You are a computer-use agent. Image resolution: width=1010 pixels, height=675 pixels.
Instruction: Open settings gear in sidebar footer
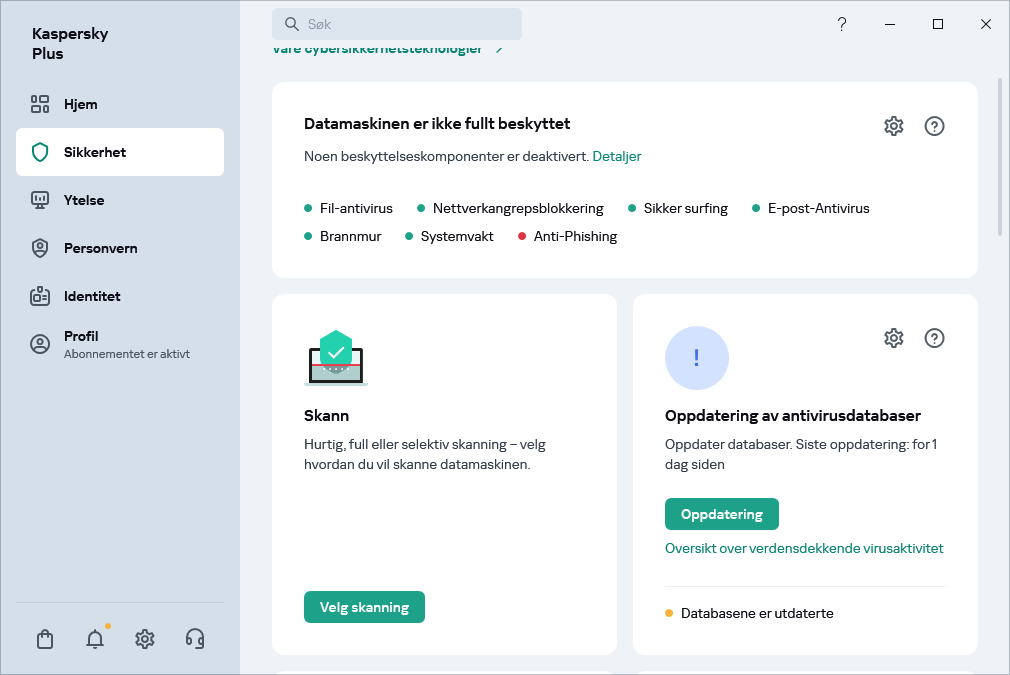[145, 639]
